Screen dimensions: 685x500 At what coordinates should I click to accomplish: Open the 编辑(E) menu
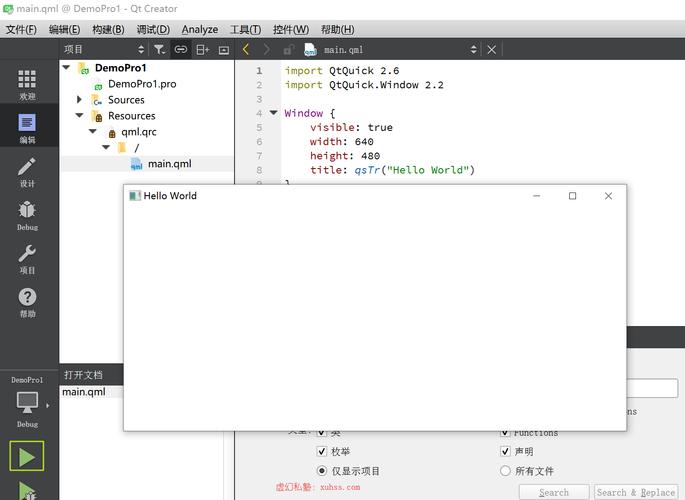(x=65, y=30)
